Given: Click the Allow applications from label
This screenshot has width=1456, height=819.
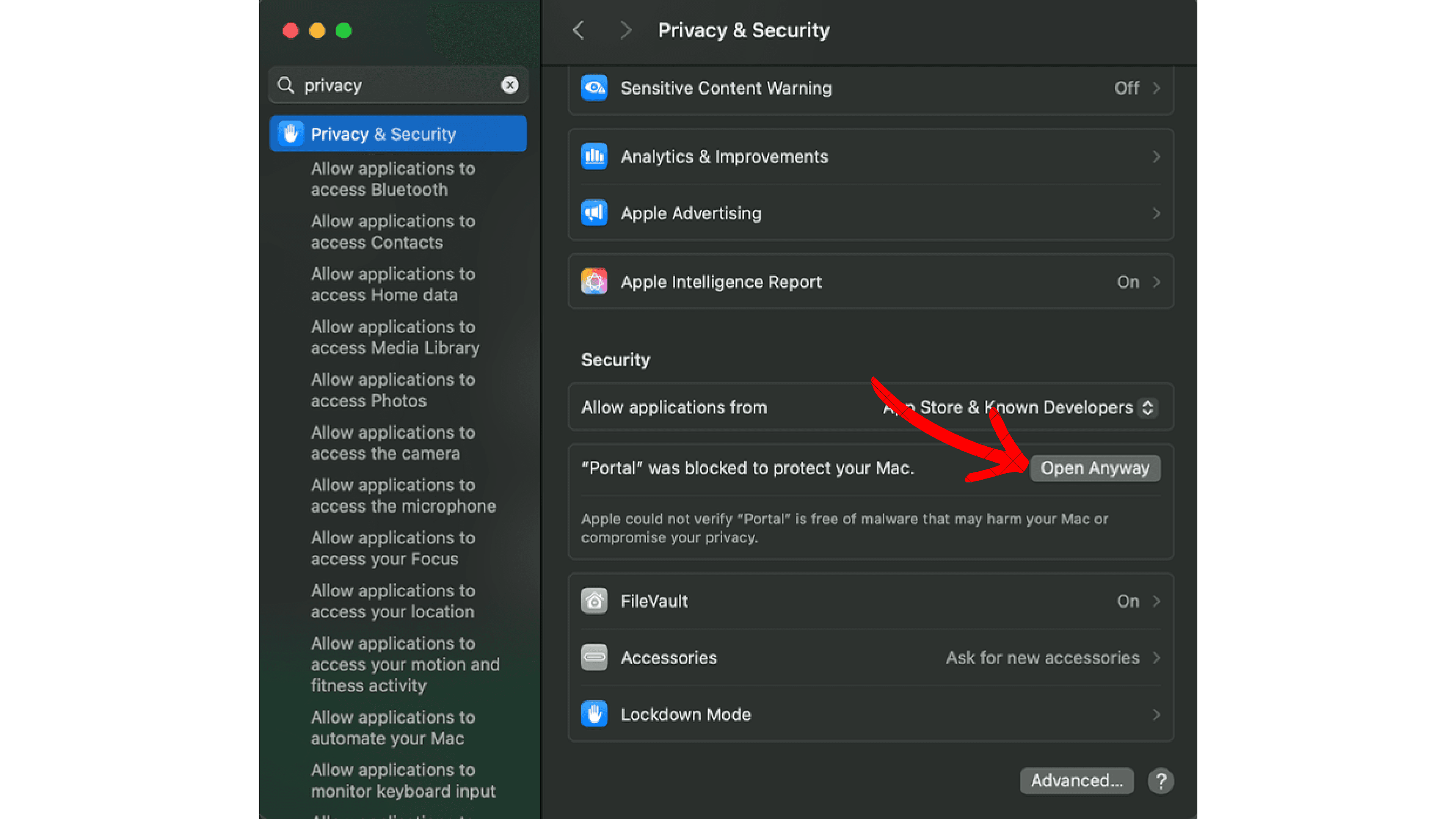Looking at the screenshot, I should click(x=674, y=408).
